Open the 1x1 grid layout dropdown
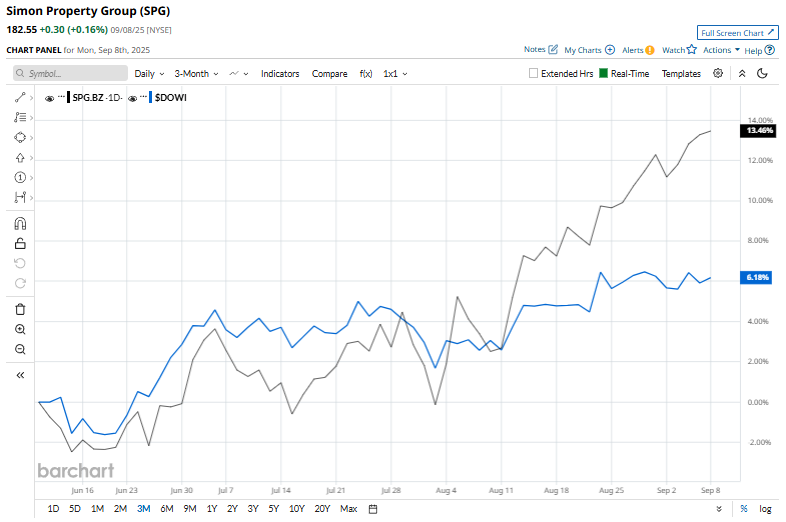786x522 pixels. tap(395, 74)
